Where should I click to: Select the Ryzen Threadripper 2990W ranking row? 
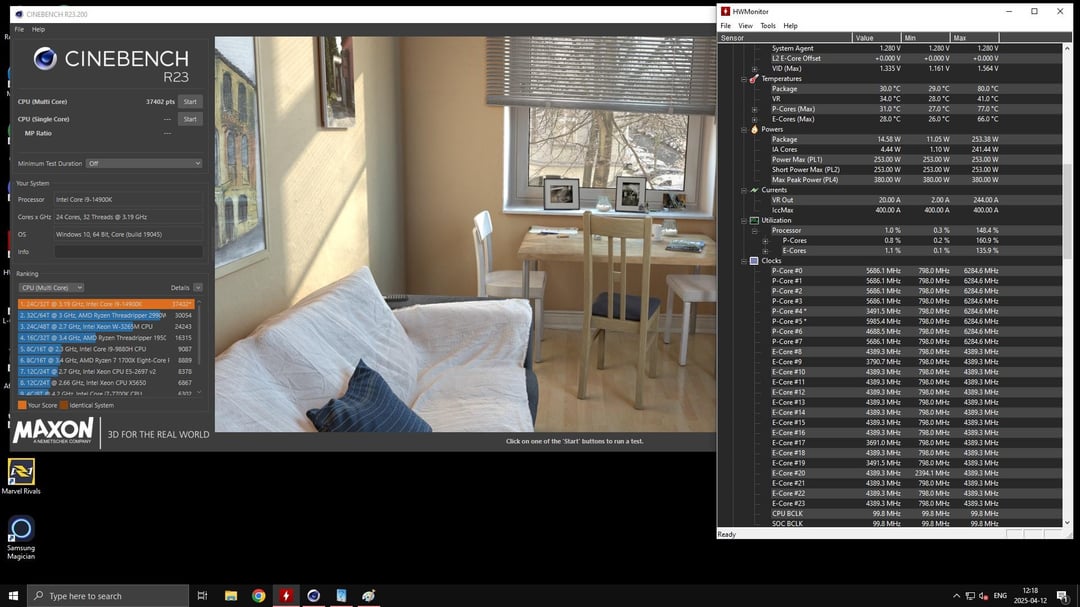click(x=106, y=315)
